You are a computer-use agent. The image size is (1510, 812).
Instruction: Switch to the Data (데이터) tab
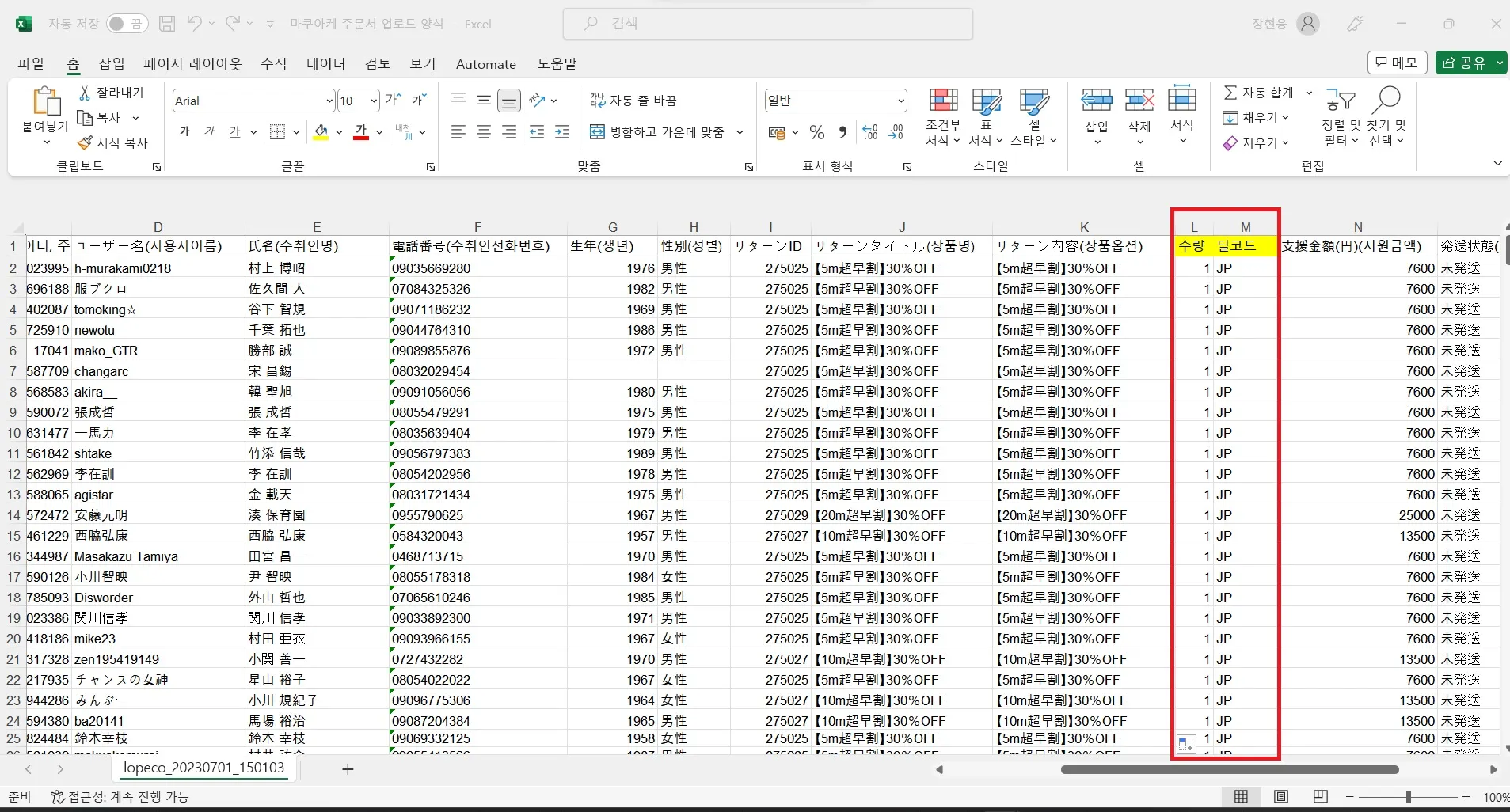click(326, 64)
